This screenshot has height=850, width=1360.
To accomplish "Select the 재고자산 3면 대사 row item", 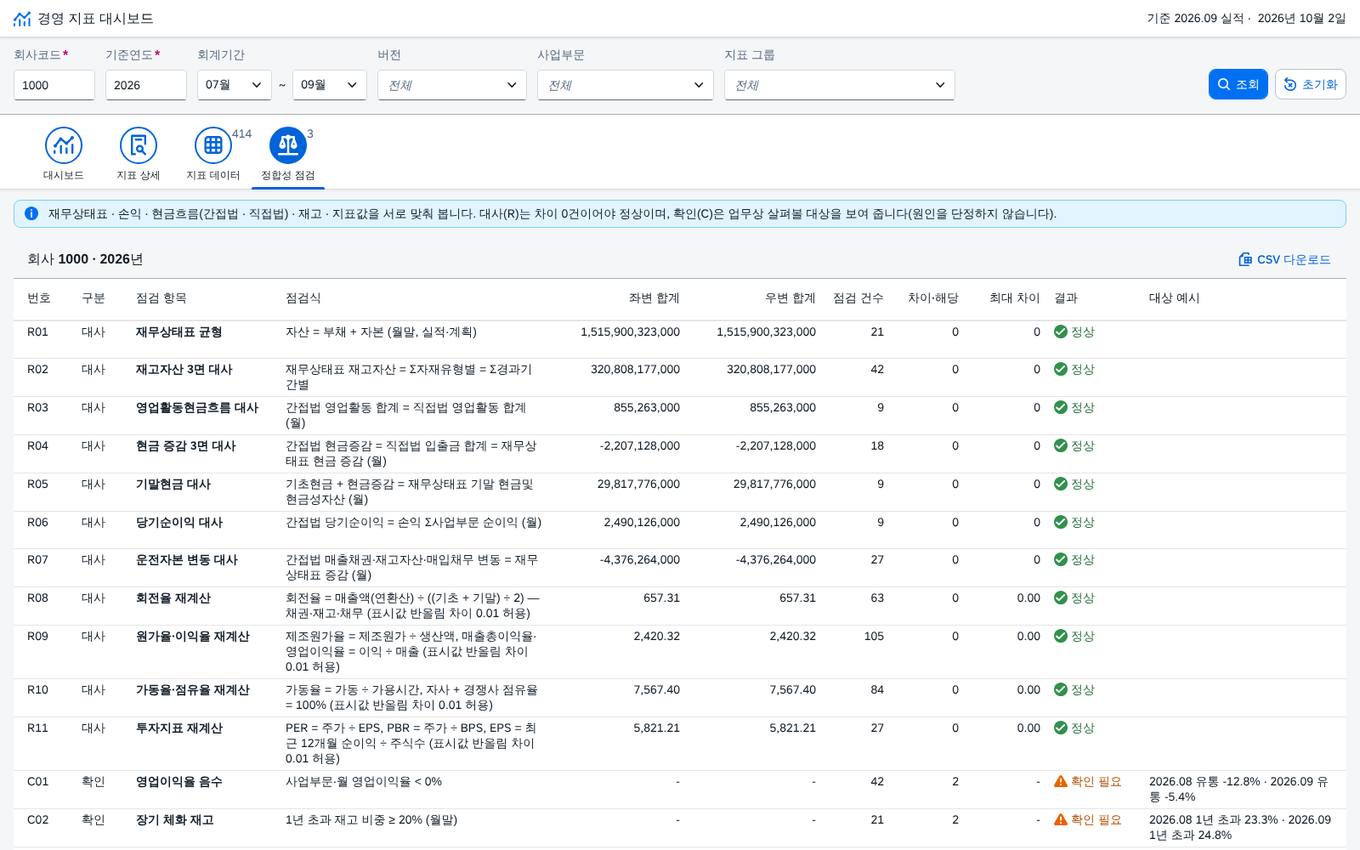I will coord(184,370).
